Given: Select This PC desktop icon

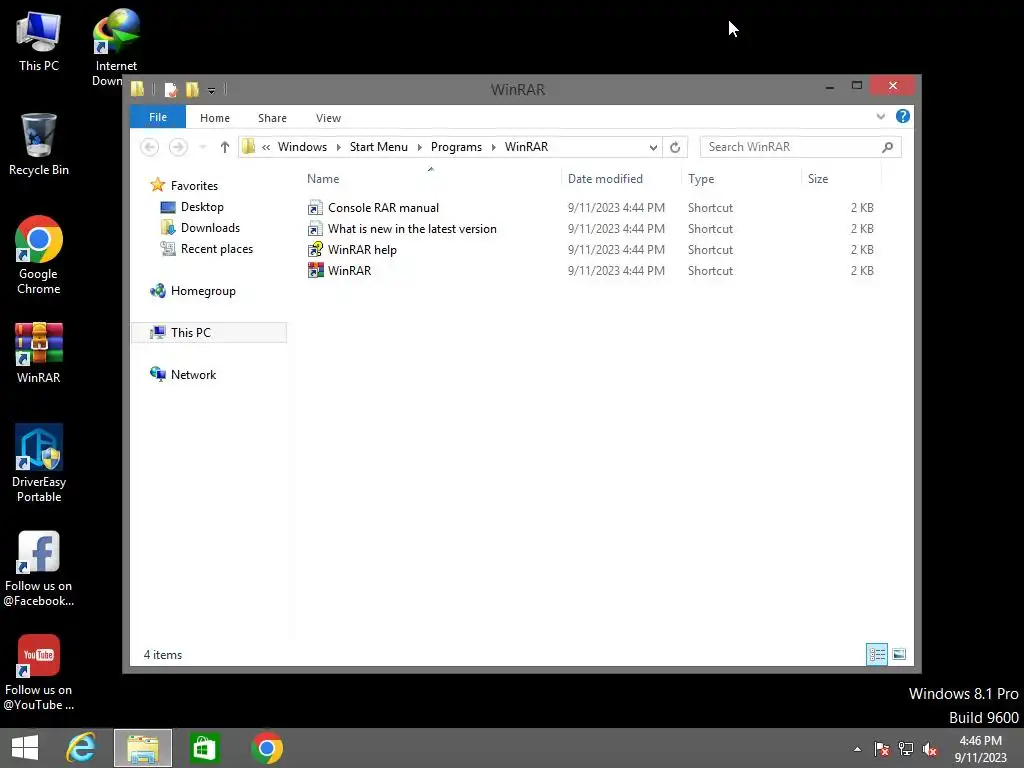Looking at the screenshot, I should click(39, 40).
